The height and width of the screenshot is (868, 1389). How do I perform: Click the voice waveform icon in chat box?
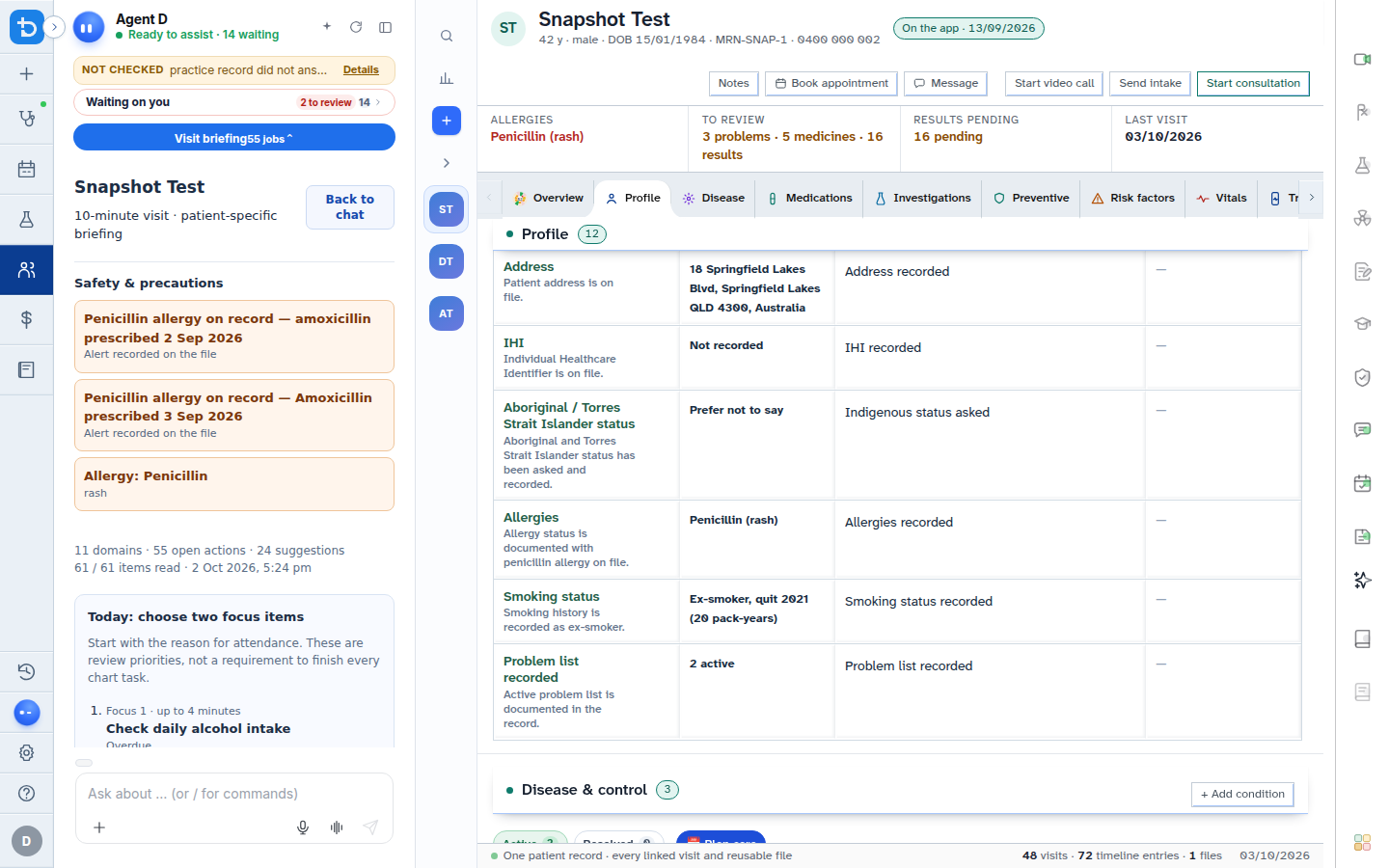[x=337, y=827]
